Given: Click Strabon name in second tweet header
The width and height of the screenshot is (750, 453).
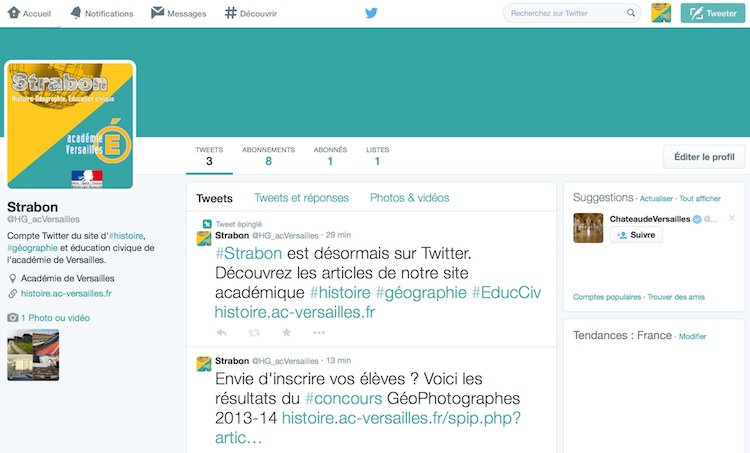Looking at the screenshot, I should (x=232, y=361).
